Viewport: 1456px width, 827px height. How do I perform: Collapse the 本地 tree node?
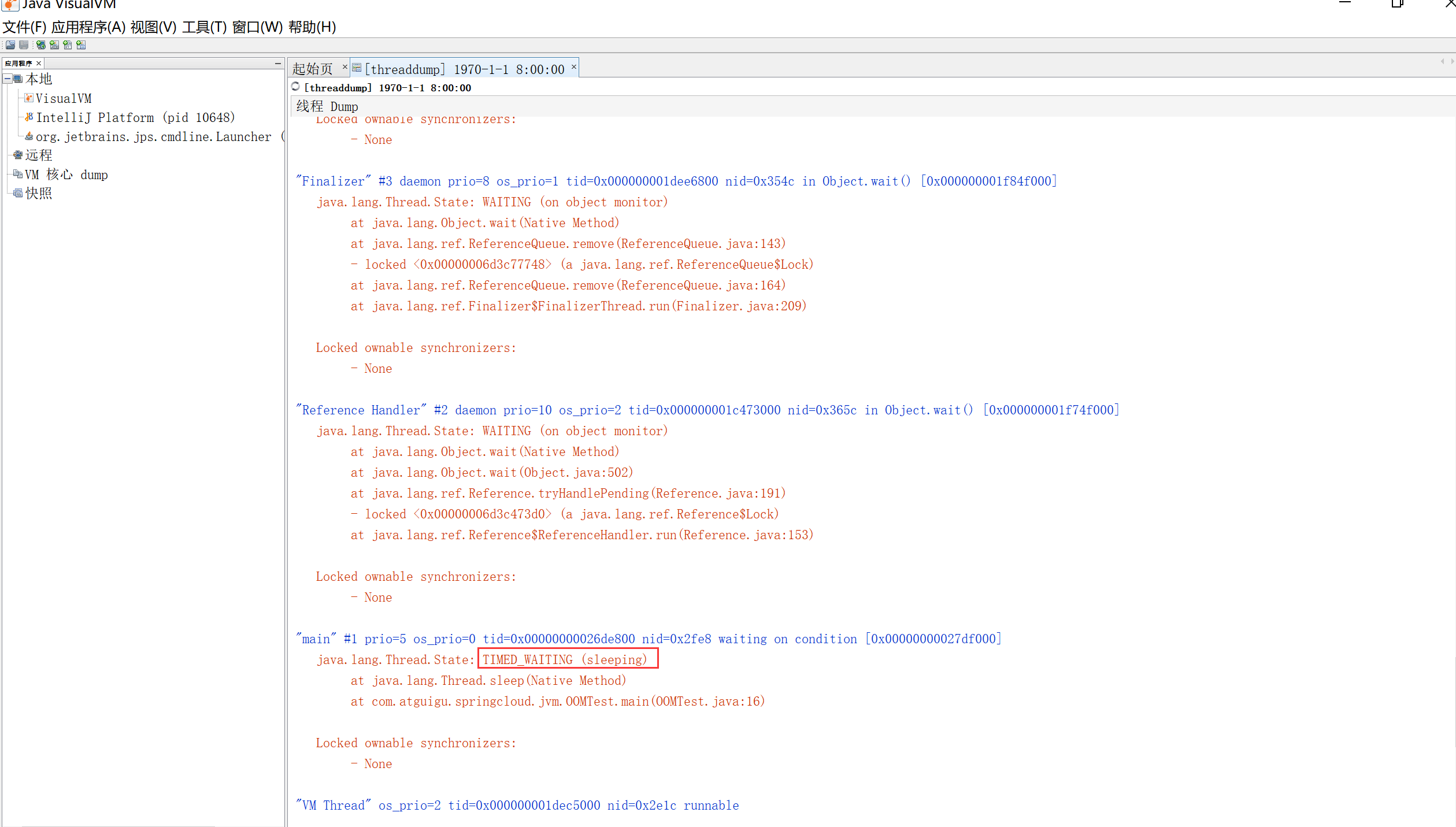8,79
